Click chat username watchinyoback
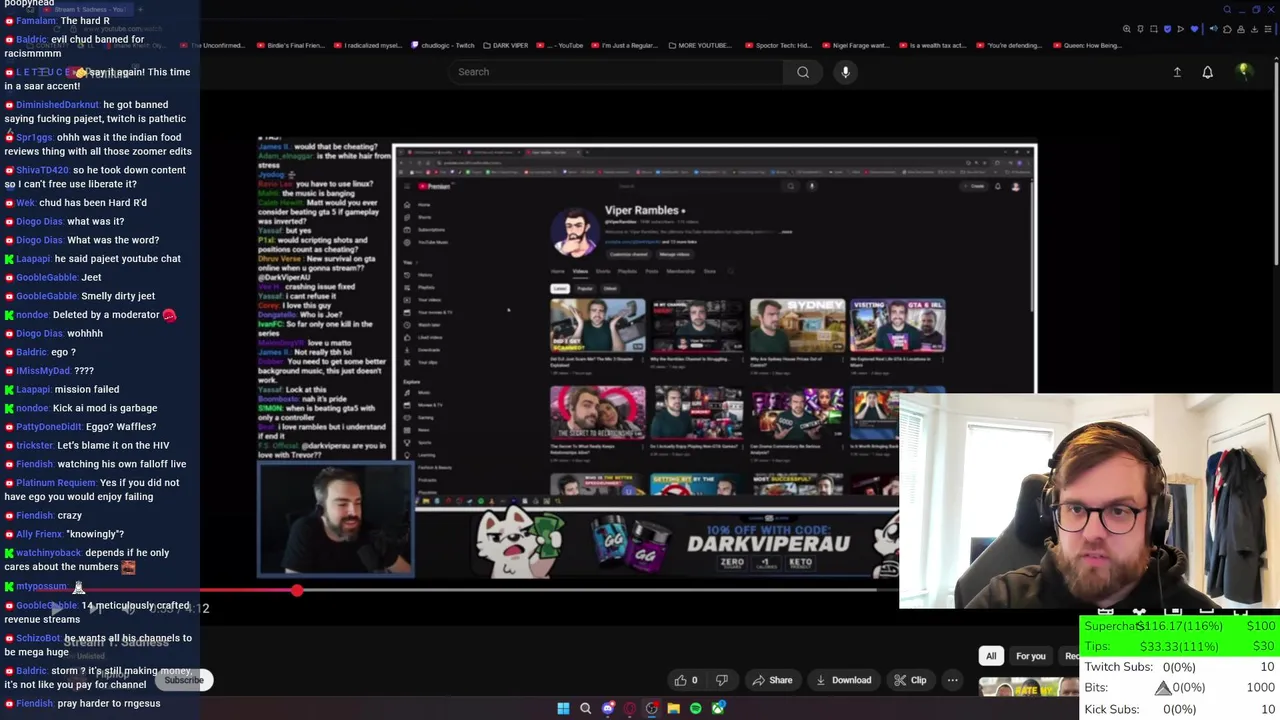The width and height of the screenshot is (1280, 720). coord(49,553)
